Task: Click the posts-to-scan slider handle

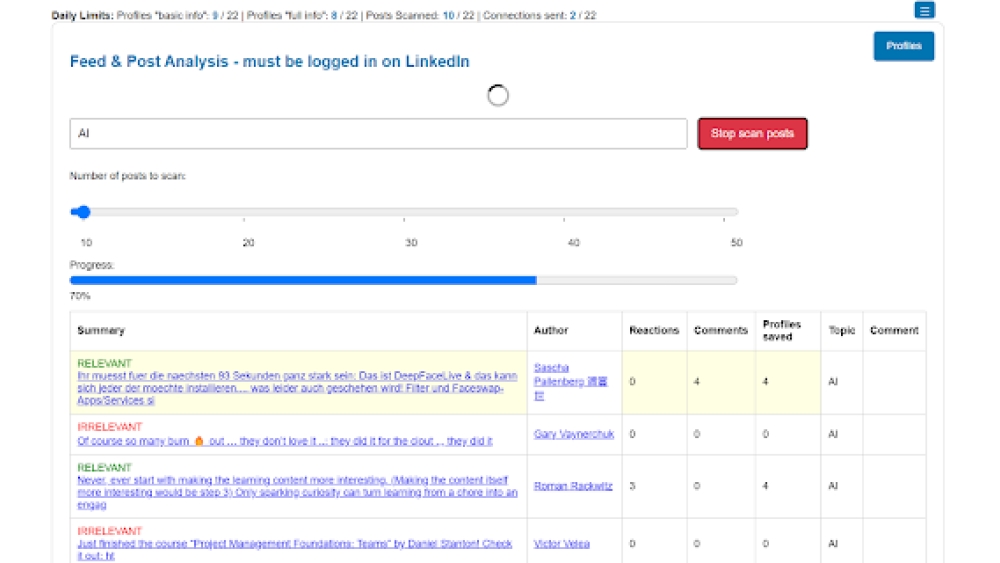Action: tap(84, 212)
